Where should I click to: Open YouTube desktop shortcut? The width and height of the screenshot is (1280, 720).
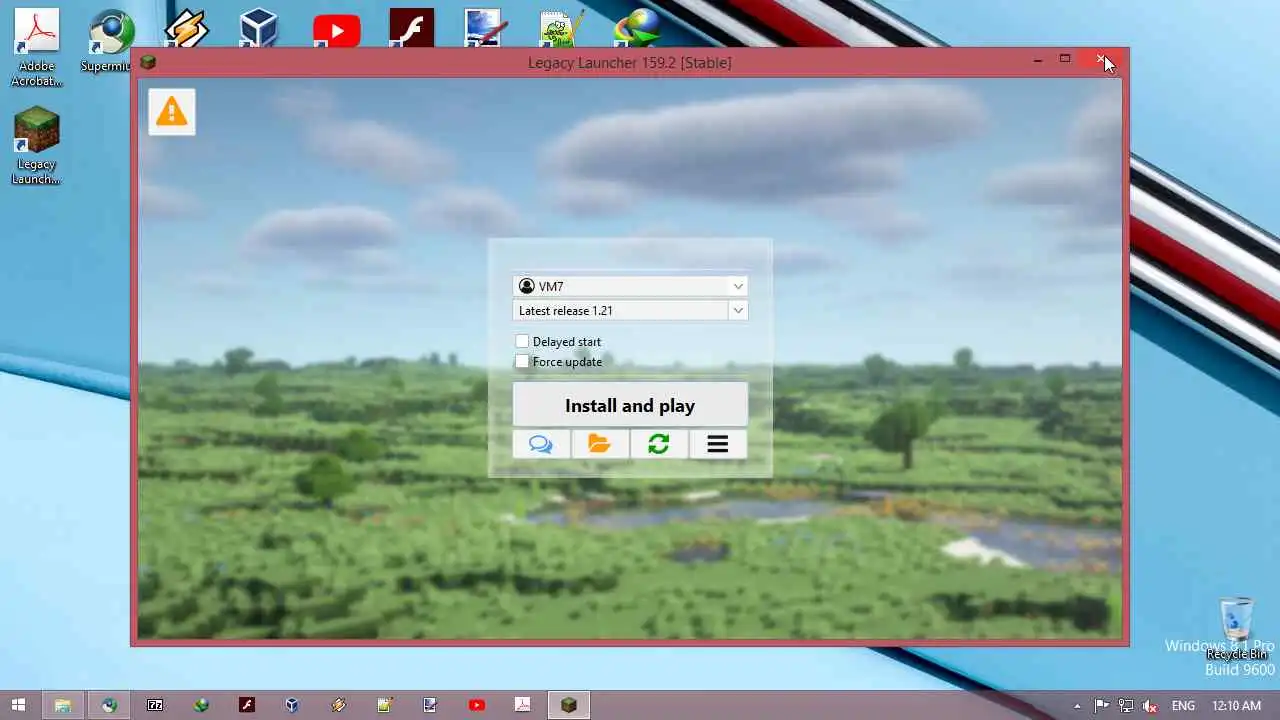[x=336, y=31]
